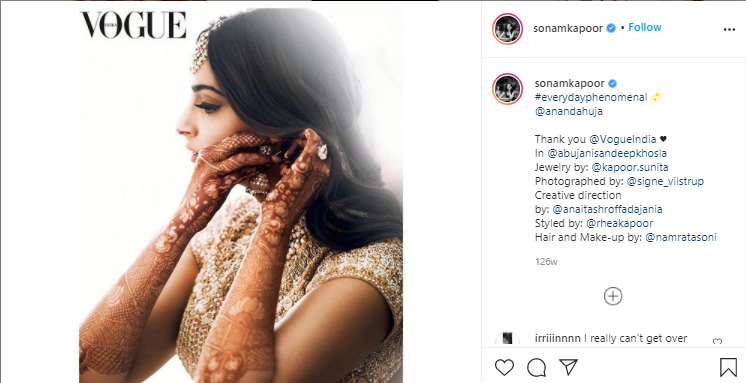746x383 pixels.
Task: Click the Vogue cover photo
Action: pos(241,195)
